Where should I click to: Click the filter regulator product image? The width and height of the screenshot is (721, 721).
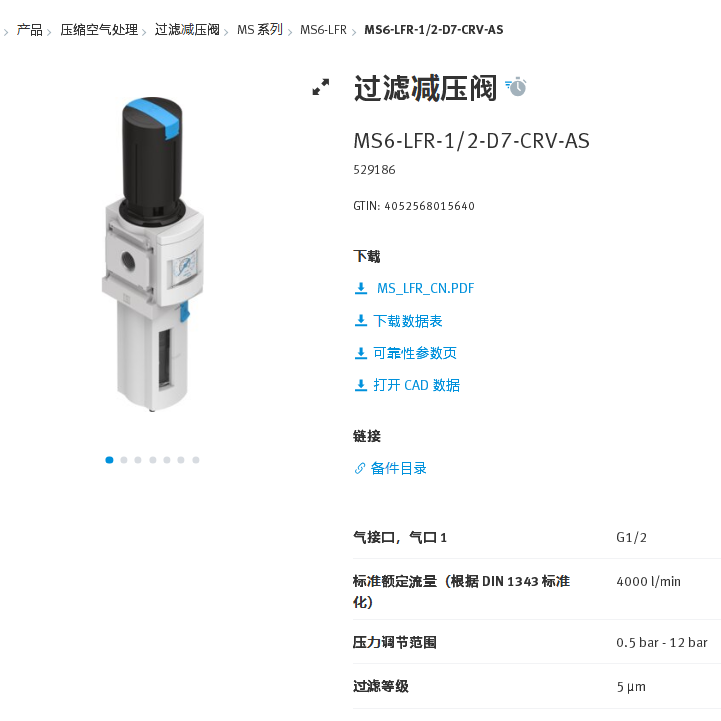click(x=153, y=254)
